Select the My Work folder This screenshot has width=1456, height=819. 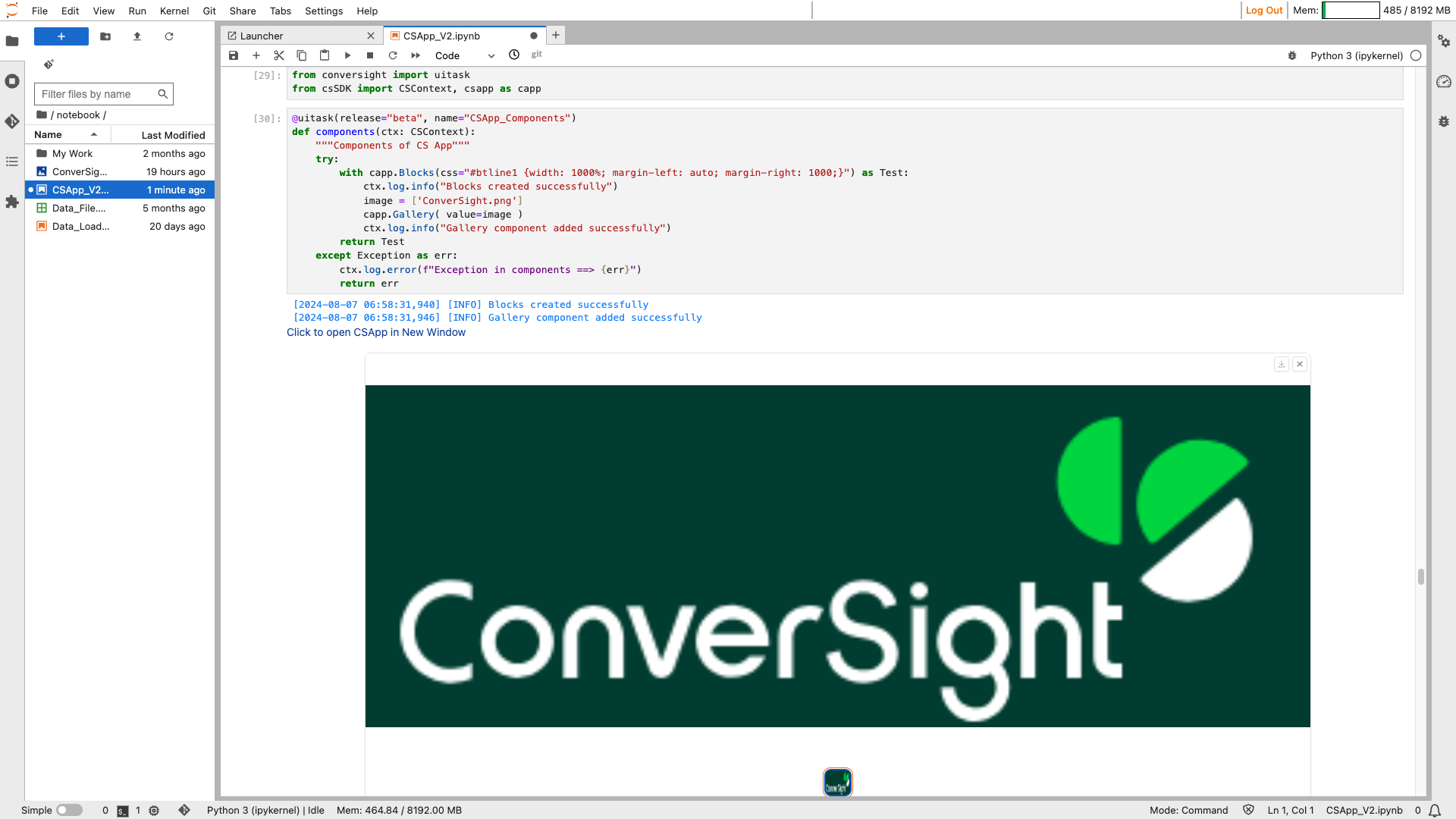(120, 153)
